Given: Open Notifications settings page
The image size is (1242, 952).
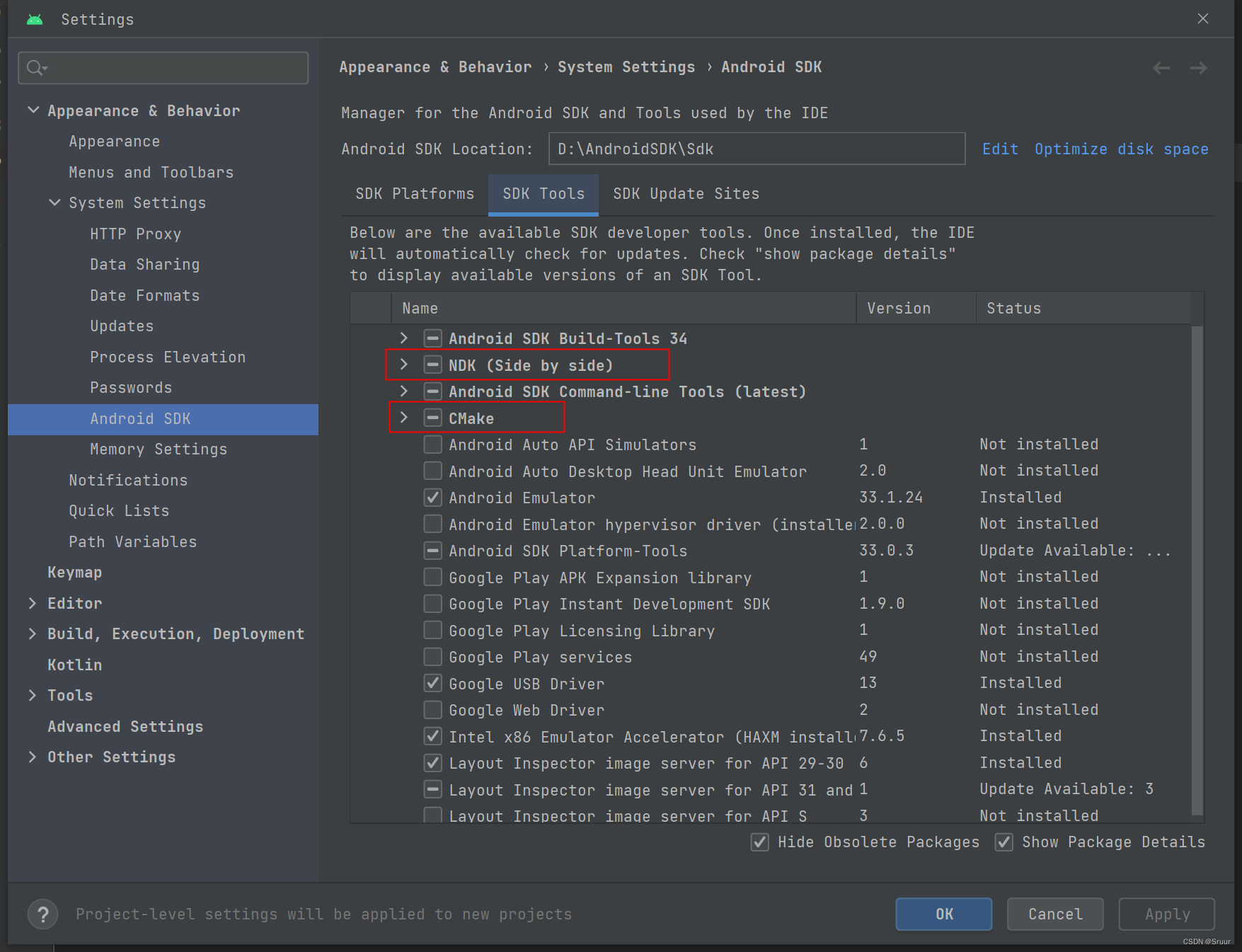Looking at the screenshot, I should coord(128,481).
